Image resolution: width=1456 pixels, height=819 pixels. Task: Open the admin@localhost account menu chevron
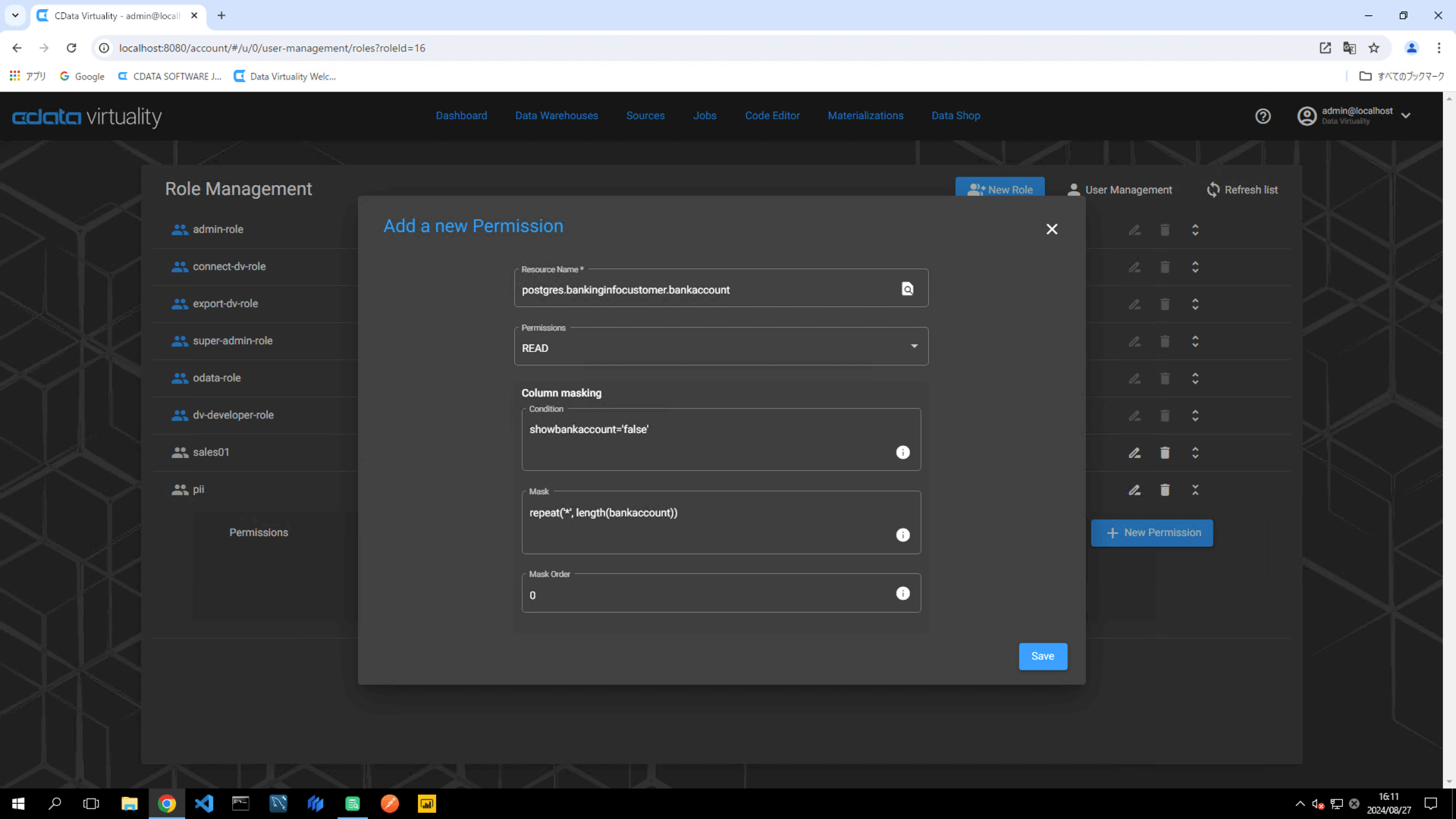tap(1406, 116)
